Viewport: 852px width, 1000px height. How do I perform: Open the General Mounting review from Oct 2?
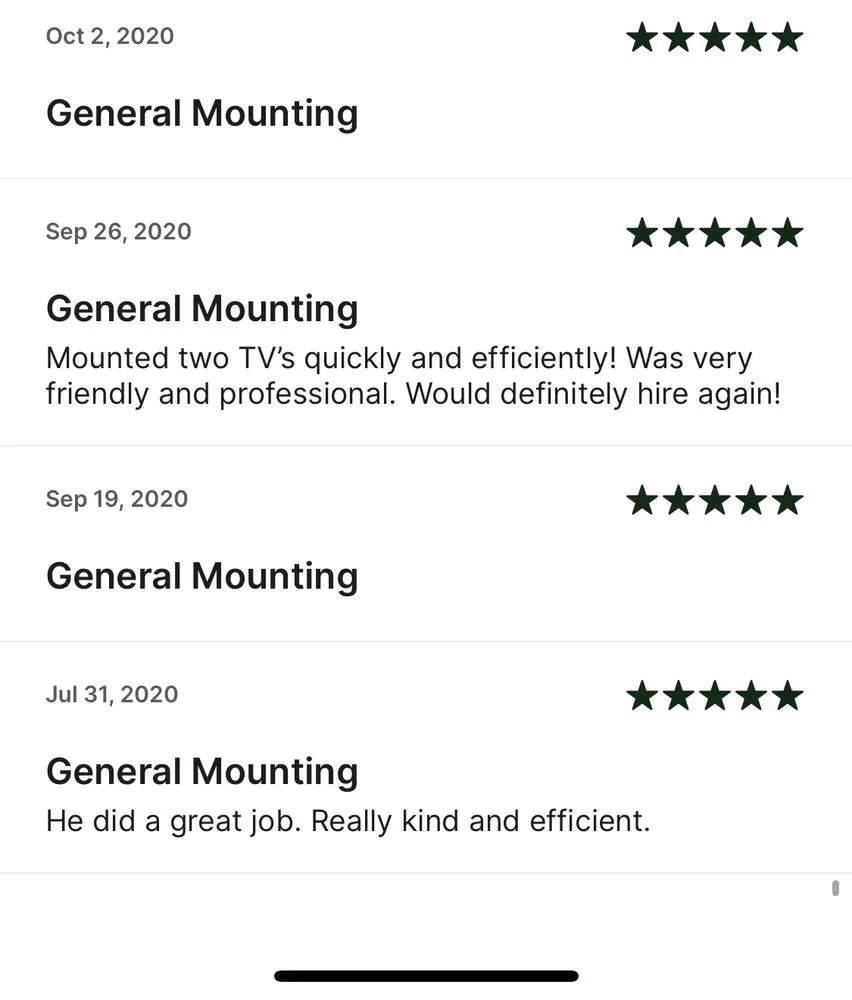click(x=202, y=114)
